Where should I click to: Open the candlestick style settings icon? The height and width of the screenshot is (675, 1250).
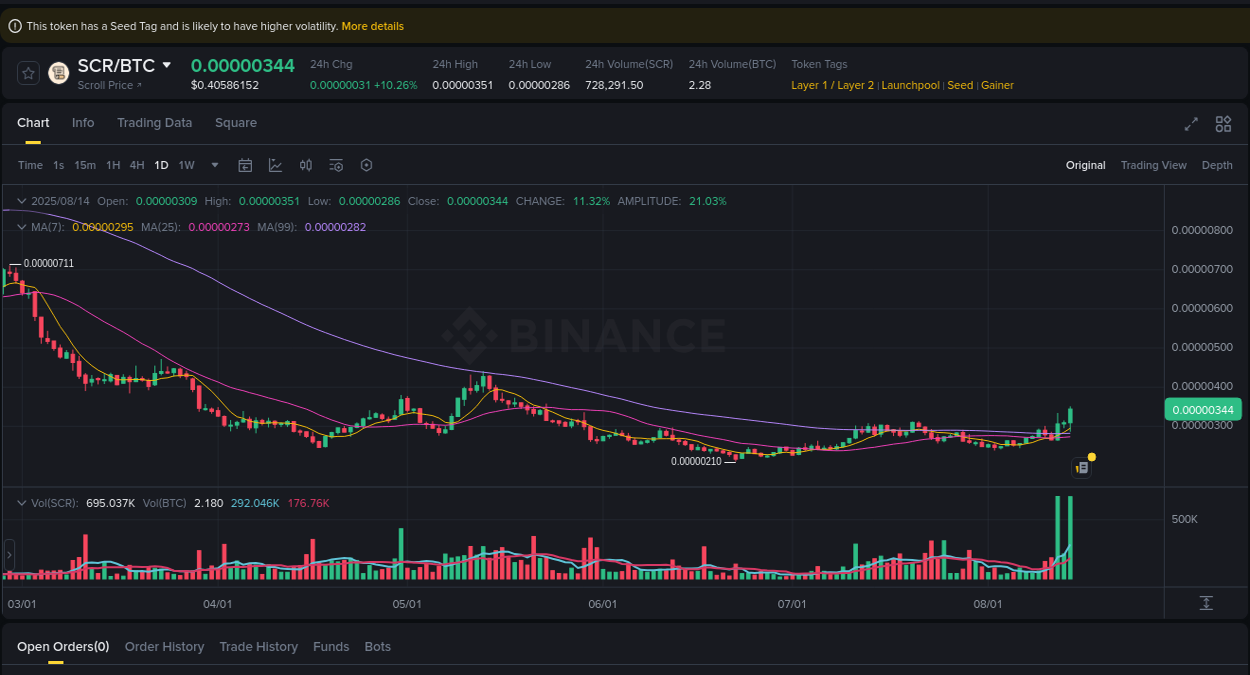click(306, 165)
